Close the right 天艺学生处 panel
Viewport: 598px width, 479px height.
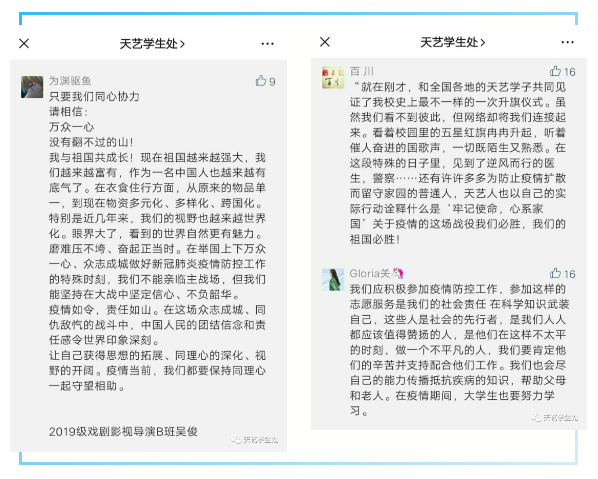click(x=325, y=42)
